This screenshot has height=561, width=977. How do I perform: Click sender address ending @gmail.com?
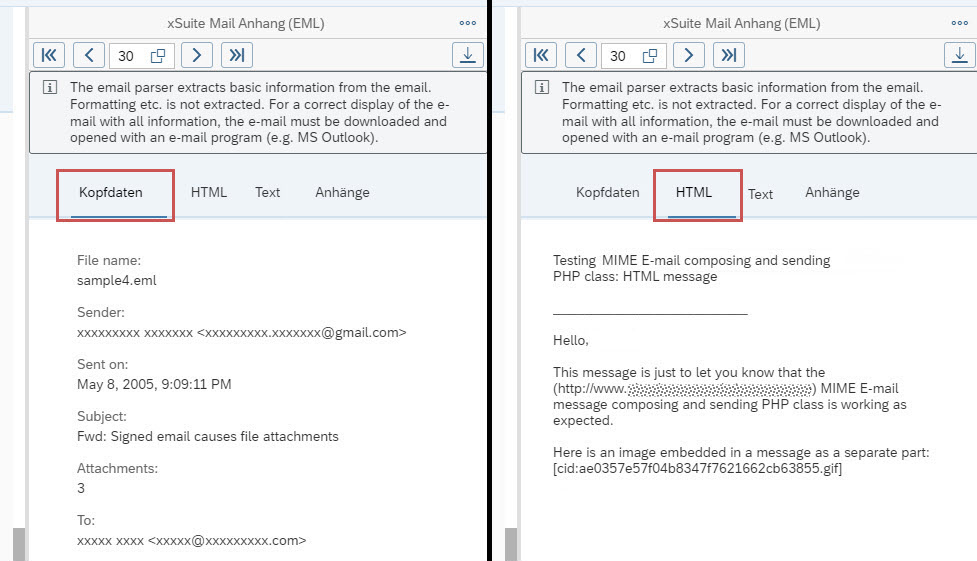click(x=242, y=333)
